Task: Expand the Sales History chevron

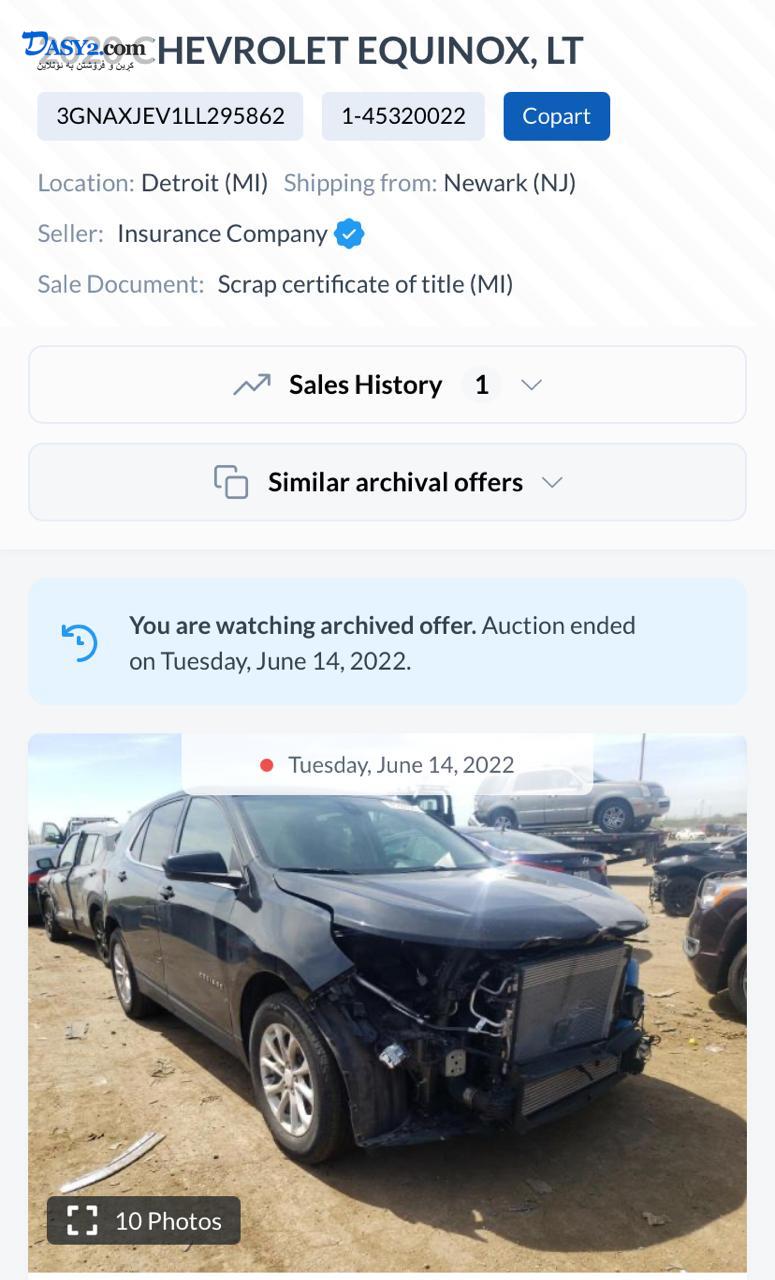Action: tap(532, 385)
